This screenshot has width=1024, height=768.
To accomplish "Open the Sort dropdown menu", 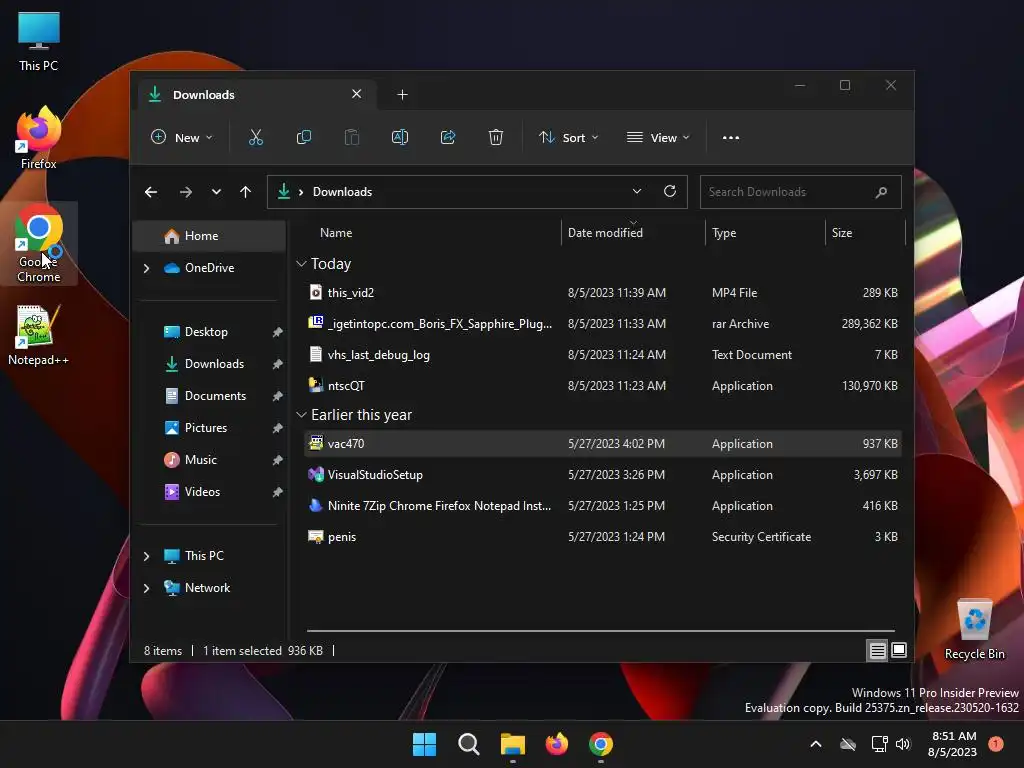I will (568, 138).
